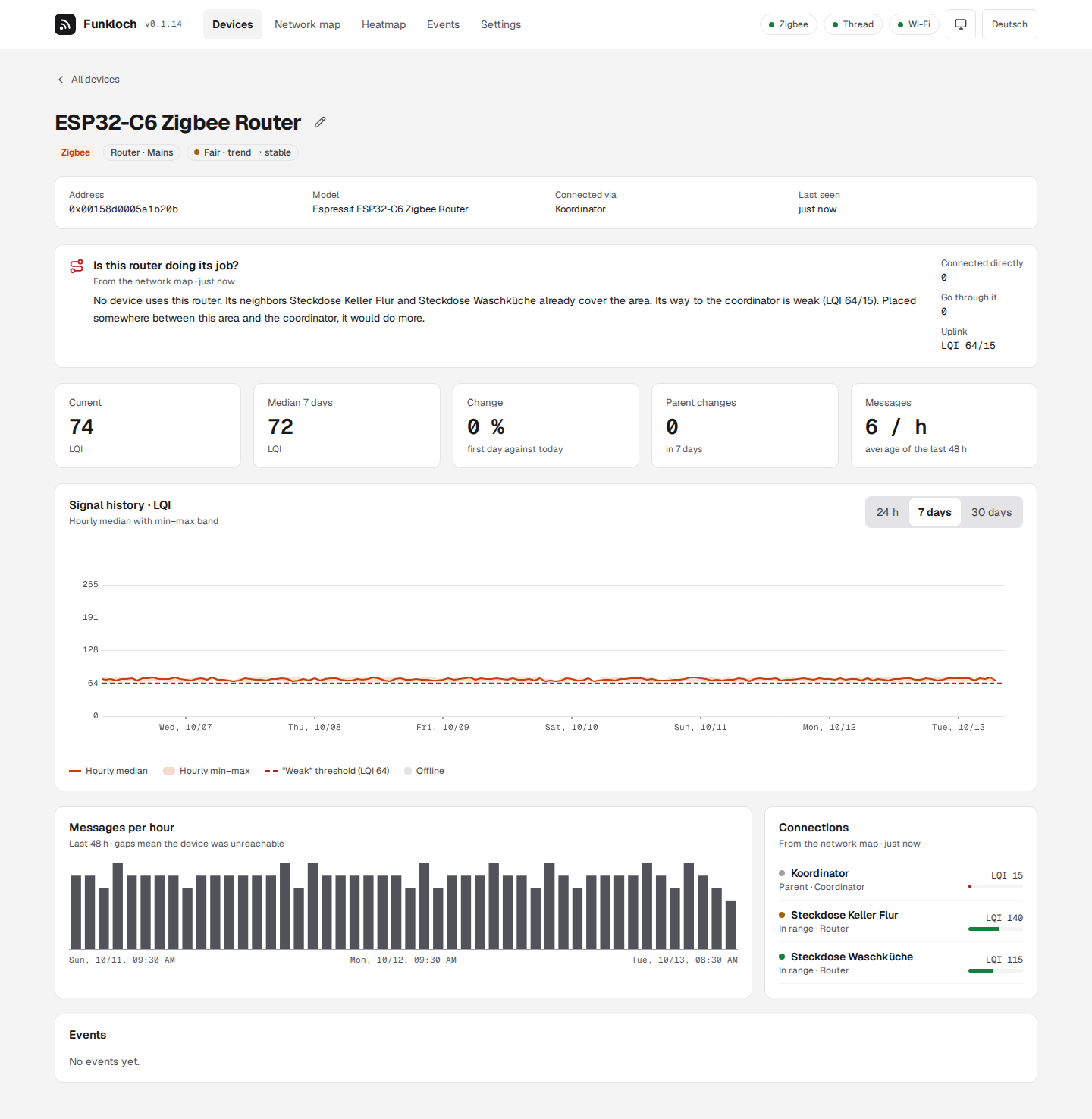The width and height of the screenshot is (1092, 1119).
Task: Click the device address 0x00158d0005a1b20b
Action: pos(124,209)
